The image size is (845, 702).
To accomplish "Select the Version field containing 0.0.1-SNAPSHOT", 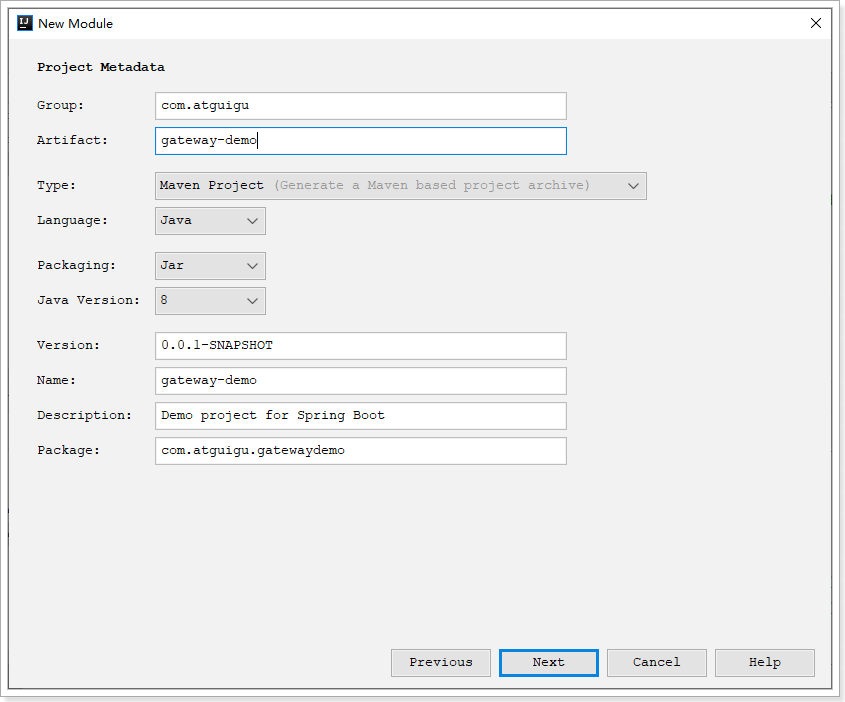I will coord(360,346).
